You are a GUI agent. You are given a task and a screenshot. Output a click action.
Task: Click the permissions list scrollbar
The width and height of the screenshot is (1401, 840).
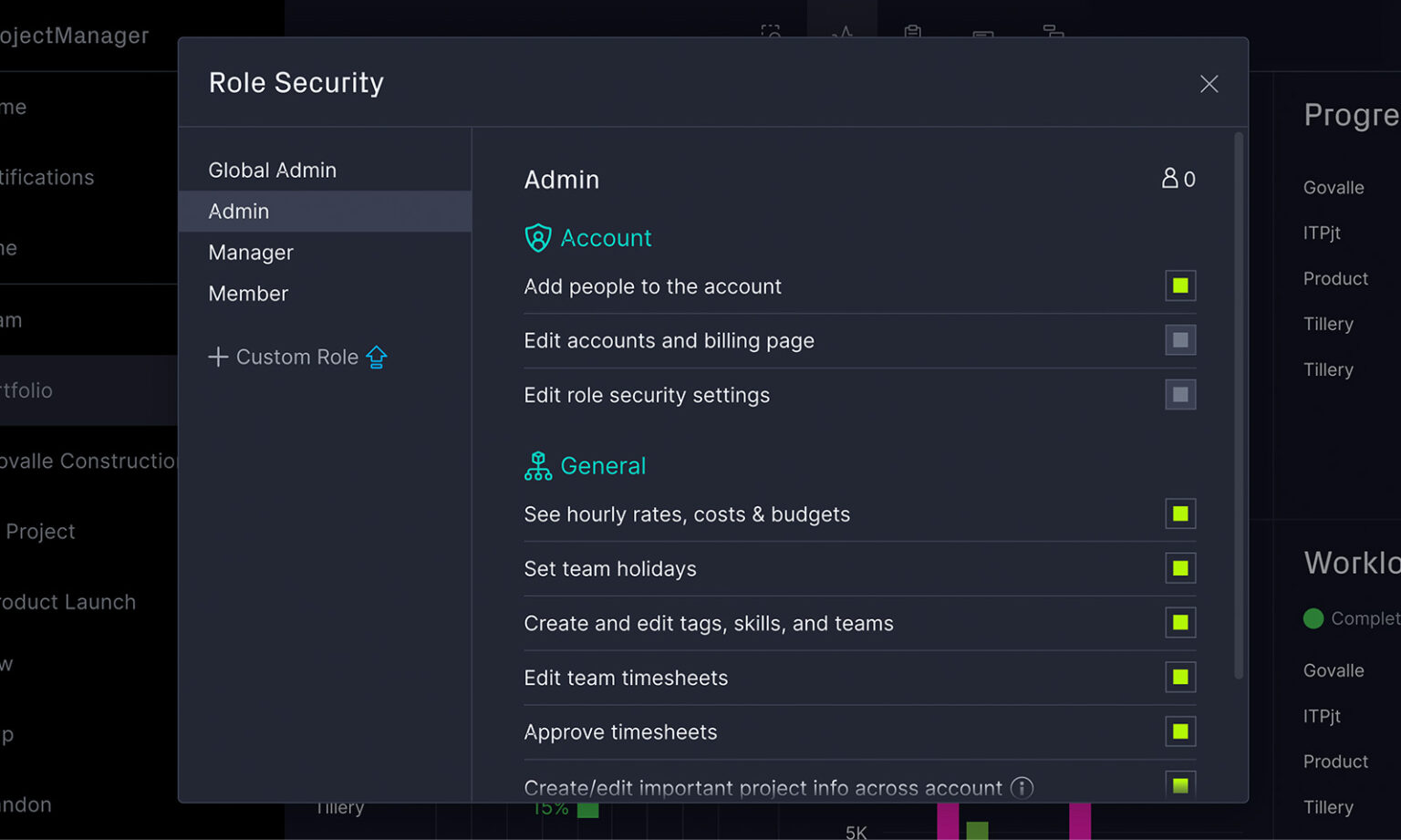pyautogui.click(x=1238, y=406)
